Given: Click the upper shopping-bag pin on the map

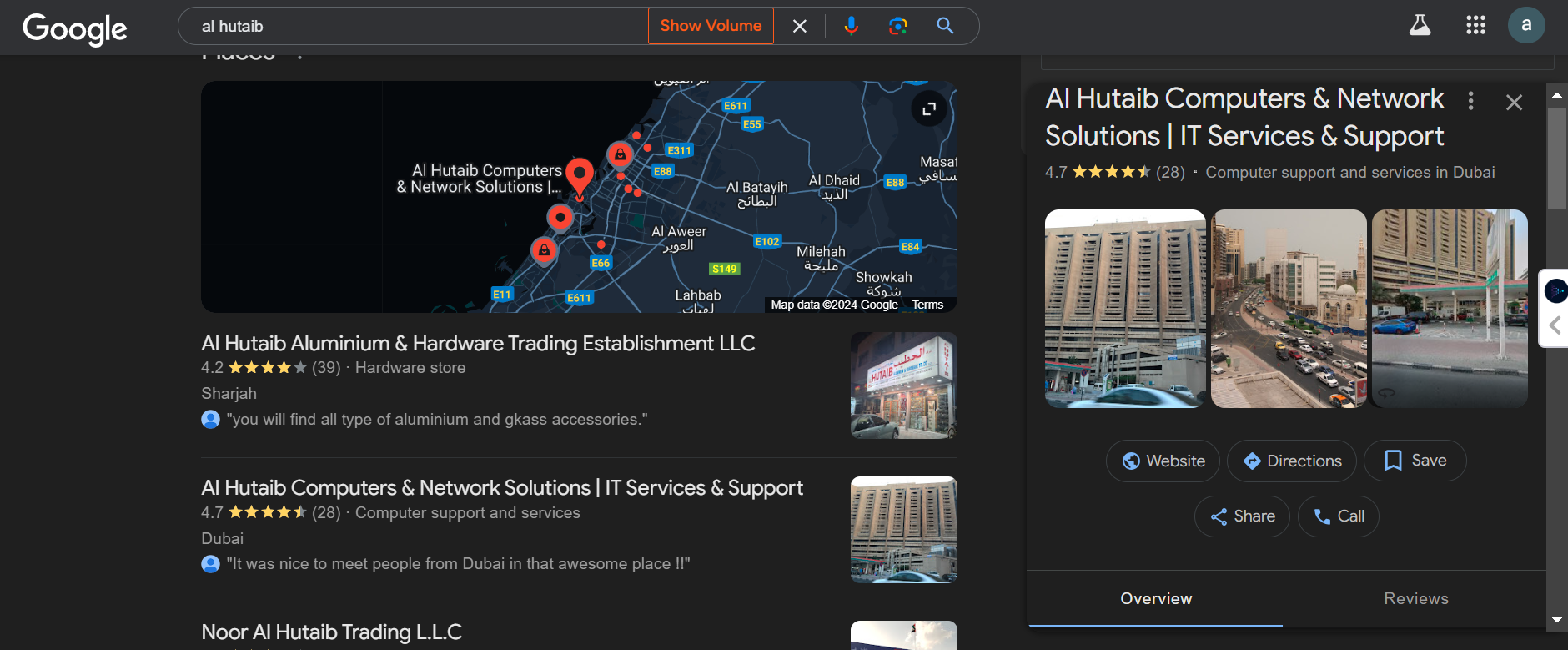Looking at the screenshot, I should [x=620, y=154].
